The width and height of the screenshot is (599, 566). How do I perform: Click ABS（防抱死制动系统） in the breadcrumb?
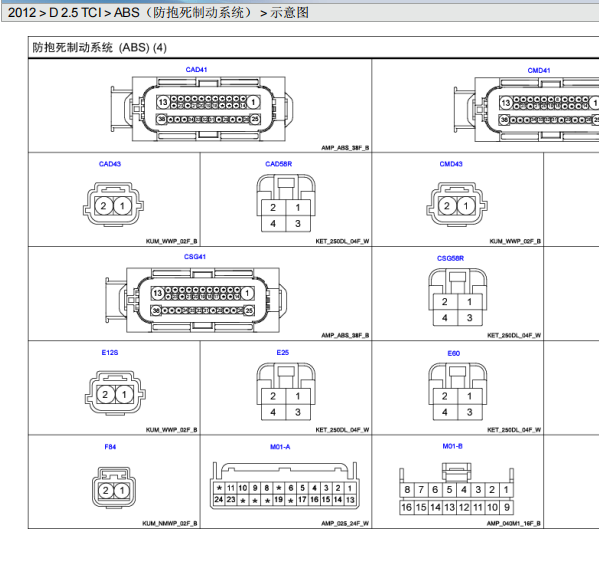click(x=185, y=13)
